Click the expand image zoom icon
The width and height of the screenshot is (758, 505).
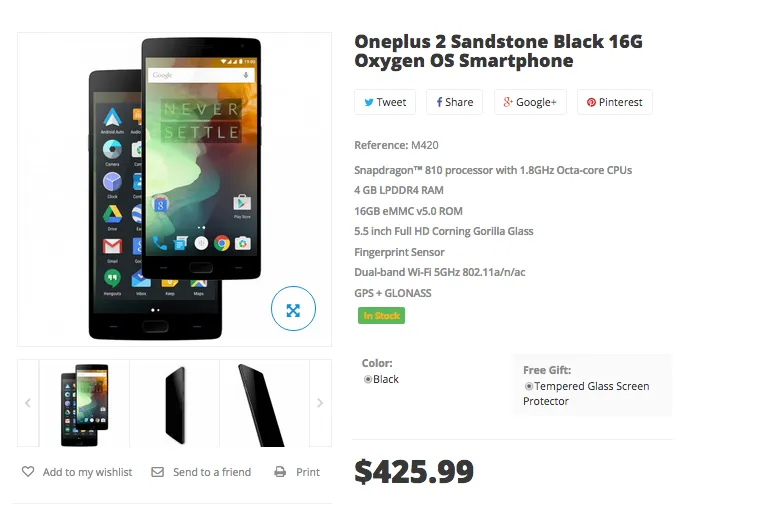[293, 310]
